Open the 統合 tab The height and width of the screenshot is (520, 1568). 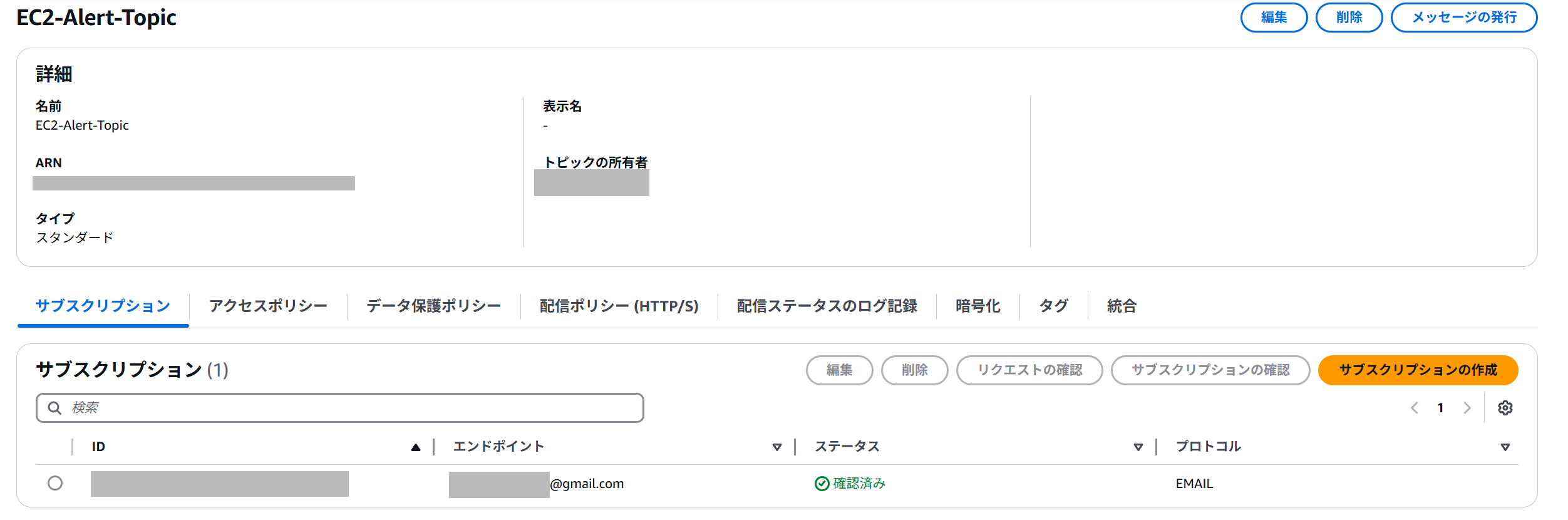[x=1122, y=306]
